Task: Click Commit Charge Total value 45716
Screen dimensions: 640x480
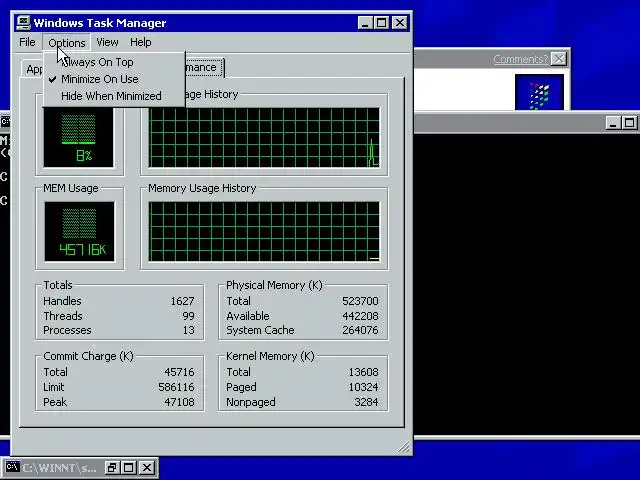Action: point(179,372)
